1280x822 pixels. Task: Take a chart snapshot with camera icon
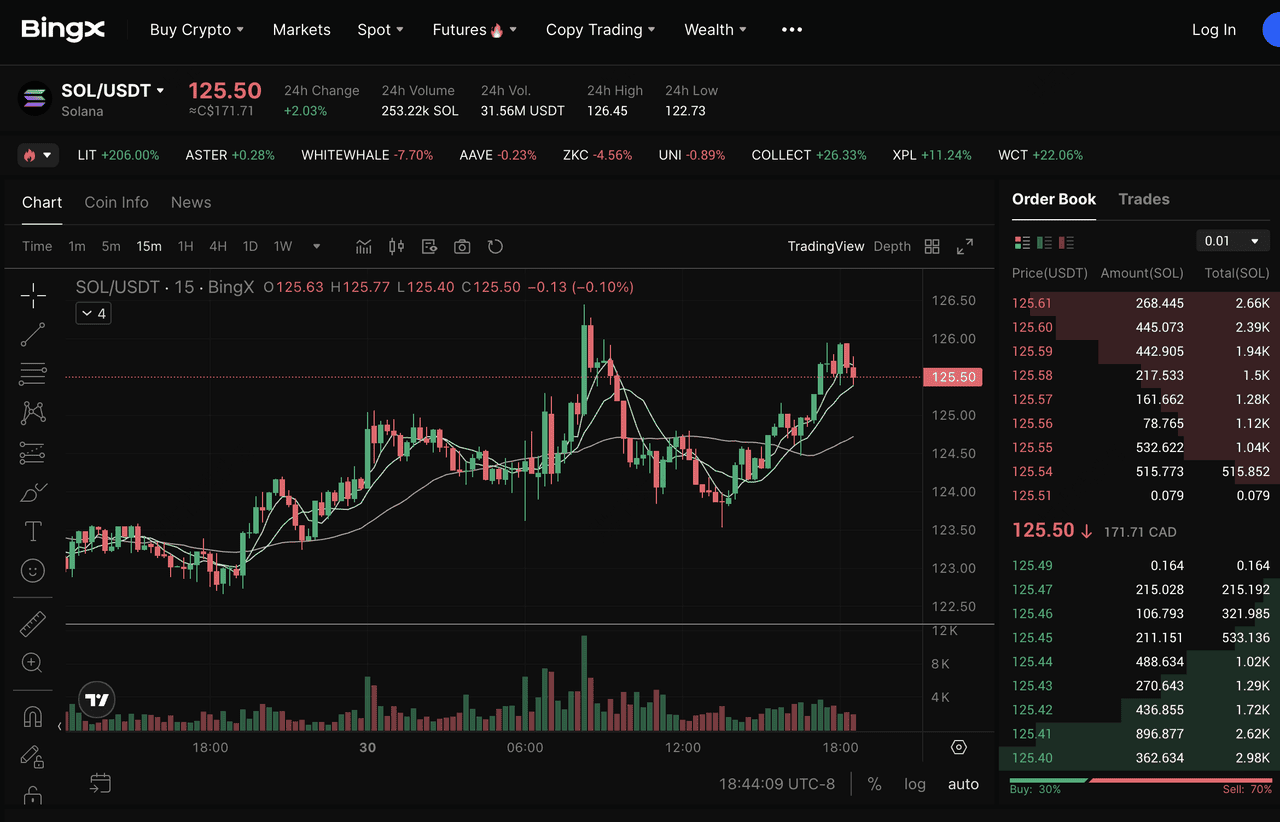pos(462,246)
